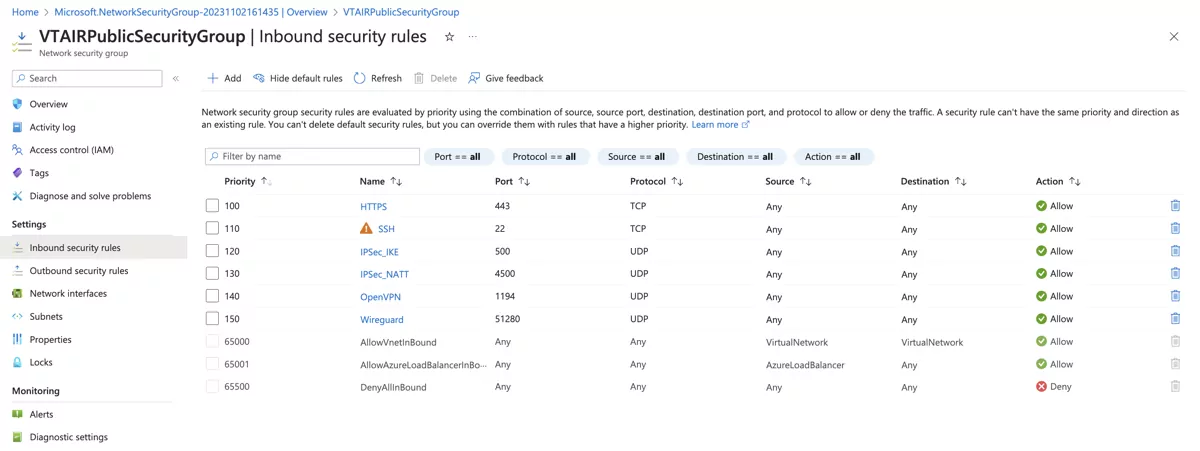Viewport: 1200px width, 451px height.
Task: Click the disabled checkbox of the AllowAzureLoadBalancerInBound row
Action: [x=212, y=364]
